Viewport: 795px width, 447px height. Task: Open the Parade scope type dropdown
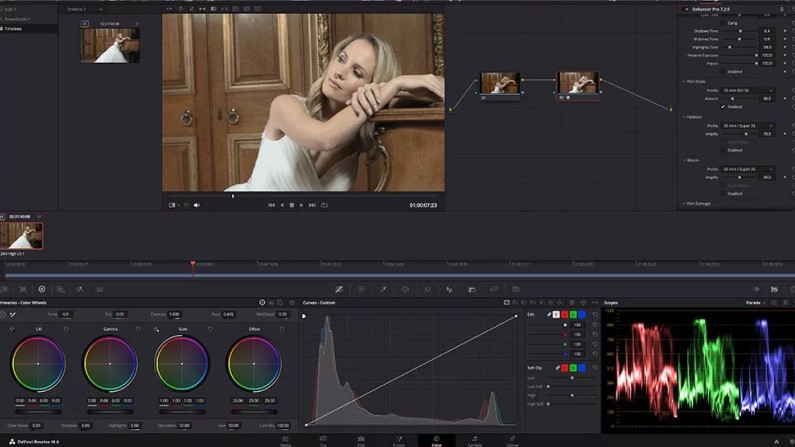click(x=755, y=303)
